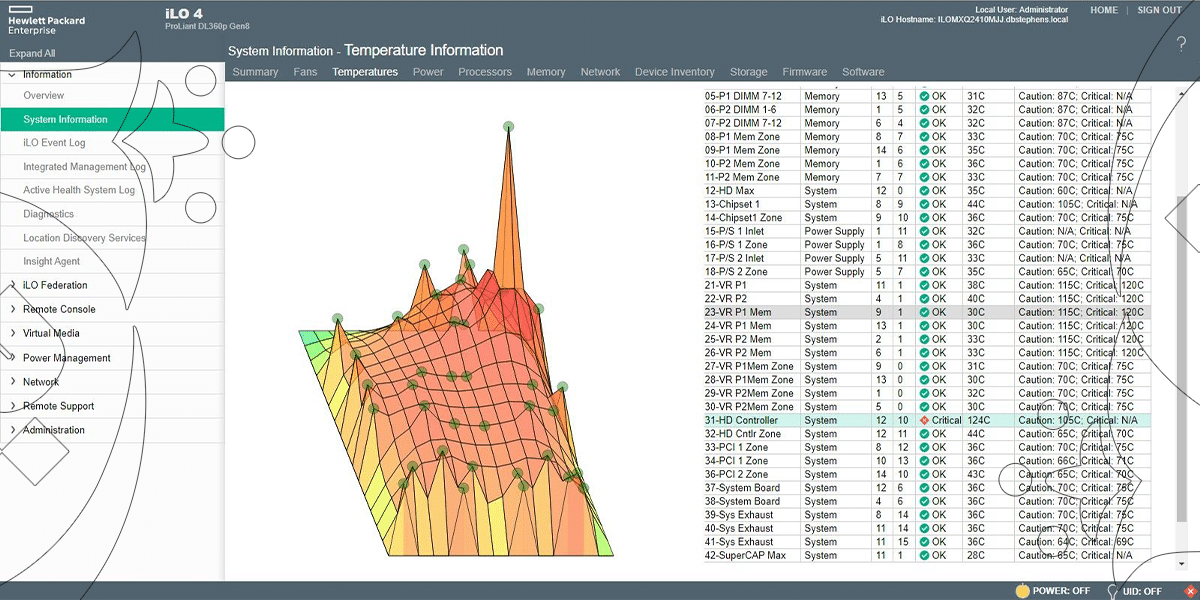Click Expand All in the sidebar
The image size is (1200, 600).
pos(33,54)
